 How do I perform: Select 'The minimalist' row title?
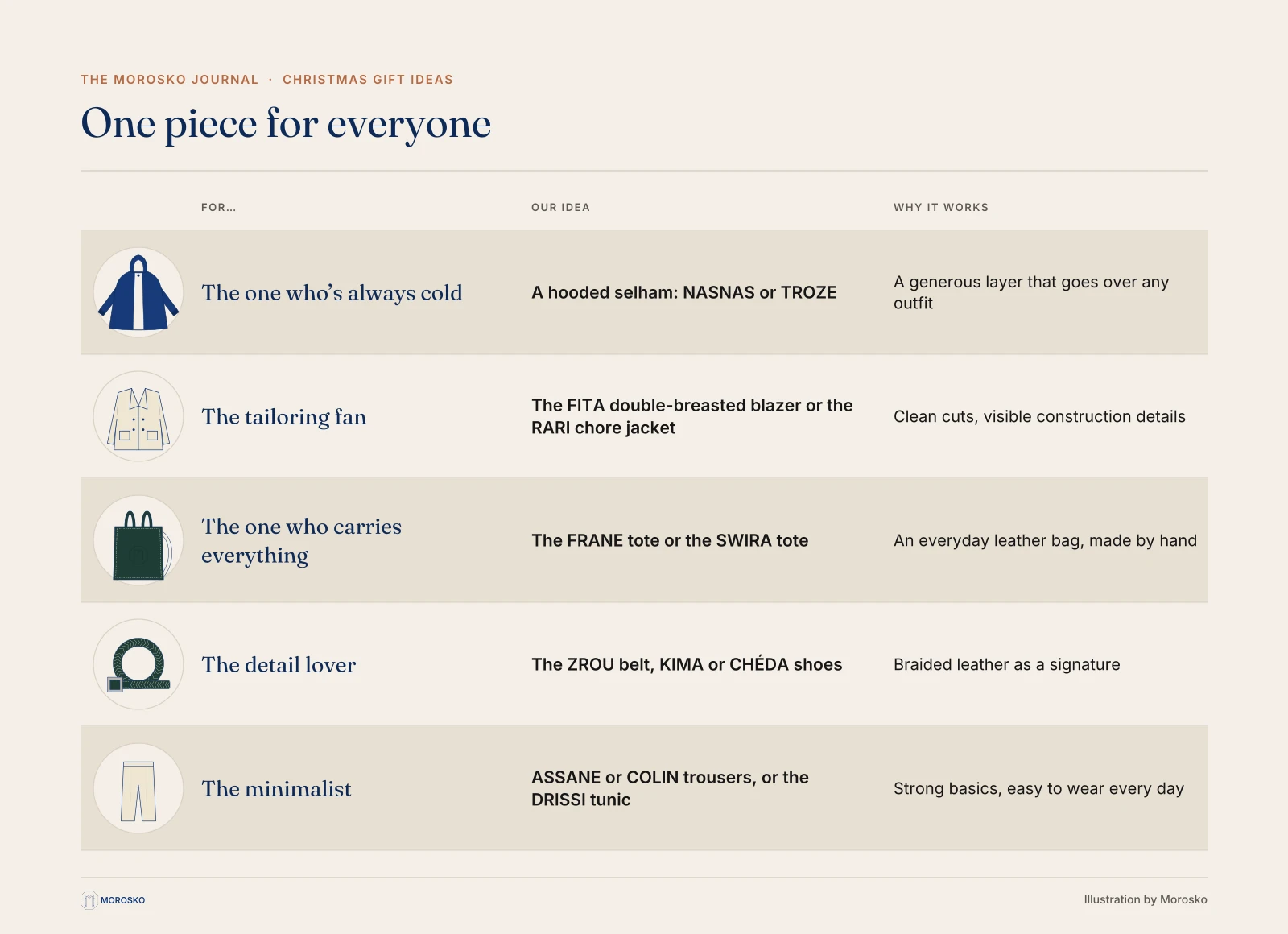click(x=276, y=789)
